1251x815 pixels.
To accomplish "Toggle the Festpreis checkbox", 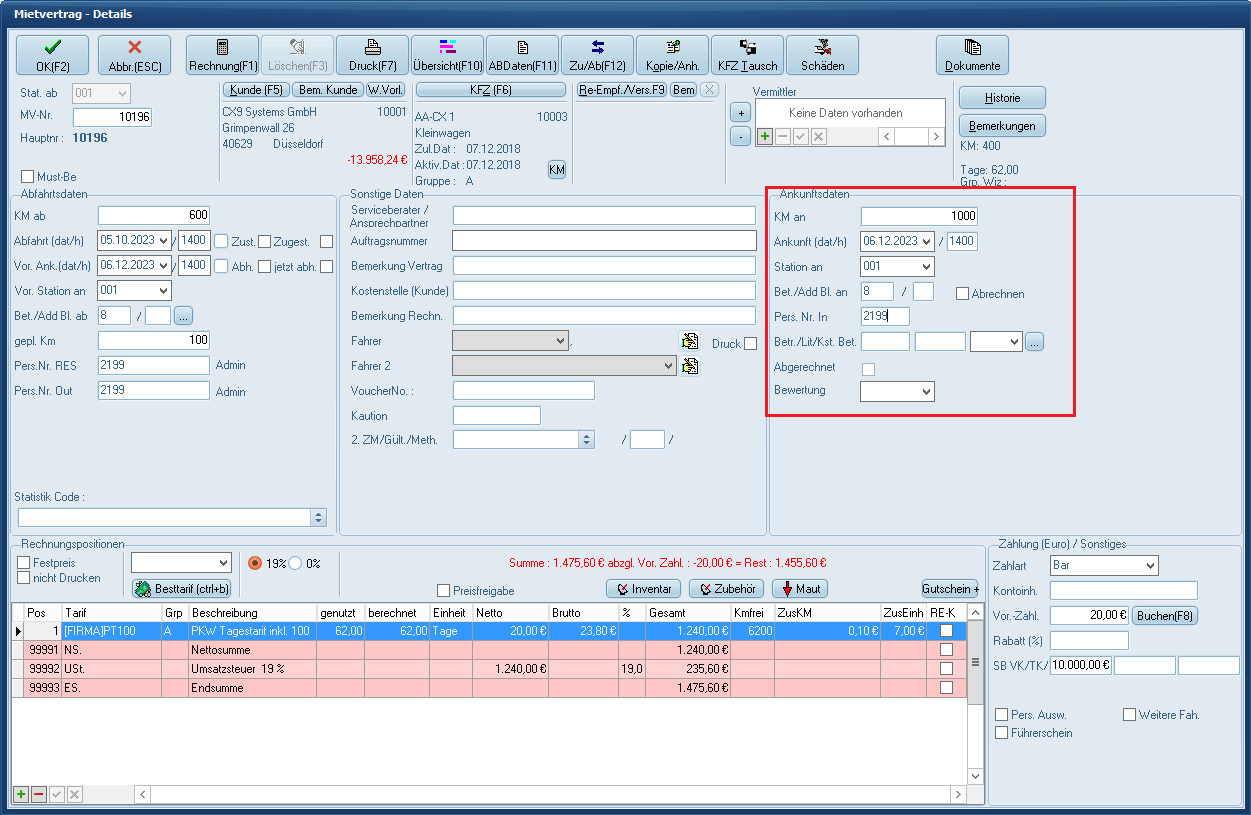I will [x=24, y=563].
